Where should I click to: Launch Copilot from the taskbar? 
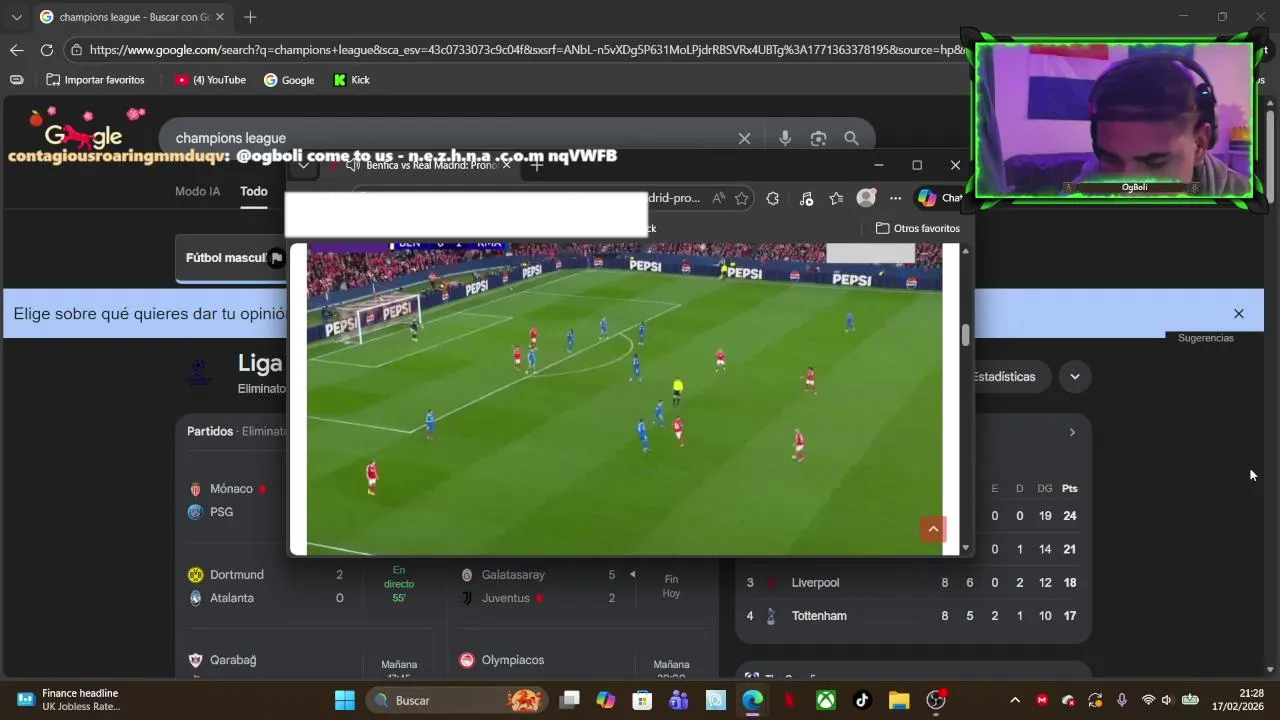(x=606, y=700)
